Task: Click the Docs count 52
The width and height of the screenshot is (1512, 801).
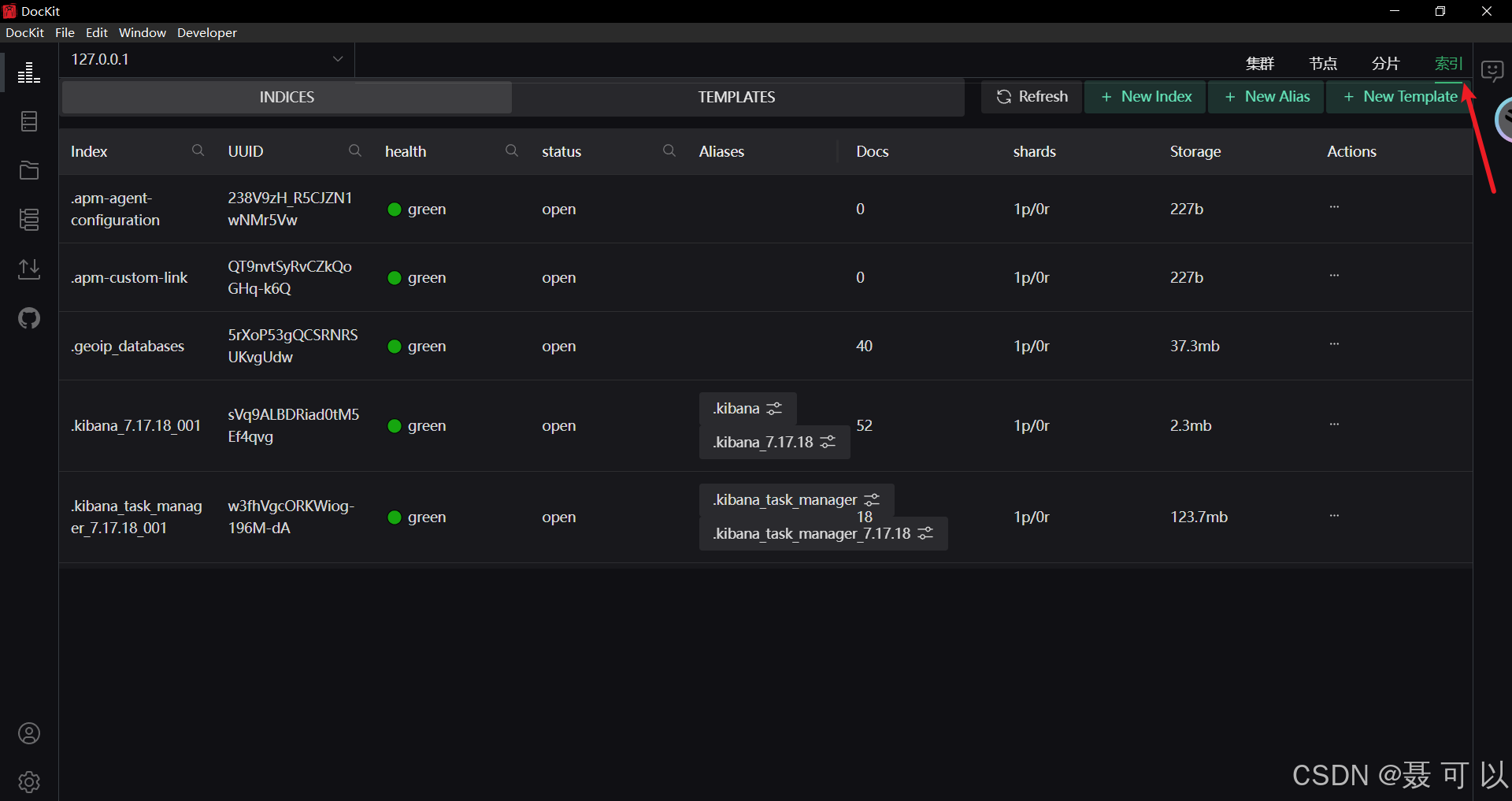Action: (864, 425)
